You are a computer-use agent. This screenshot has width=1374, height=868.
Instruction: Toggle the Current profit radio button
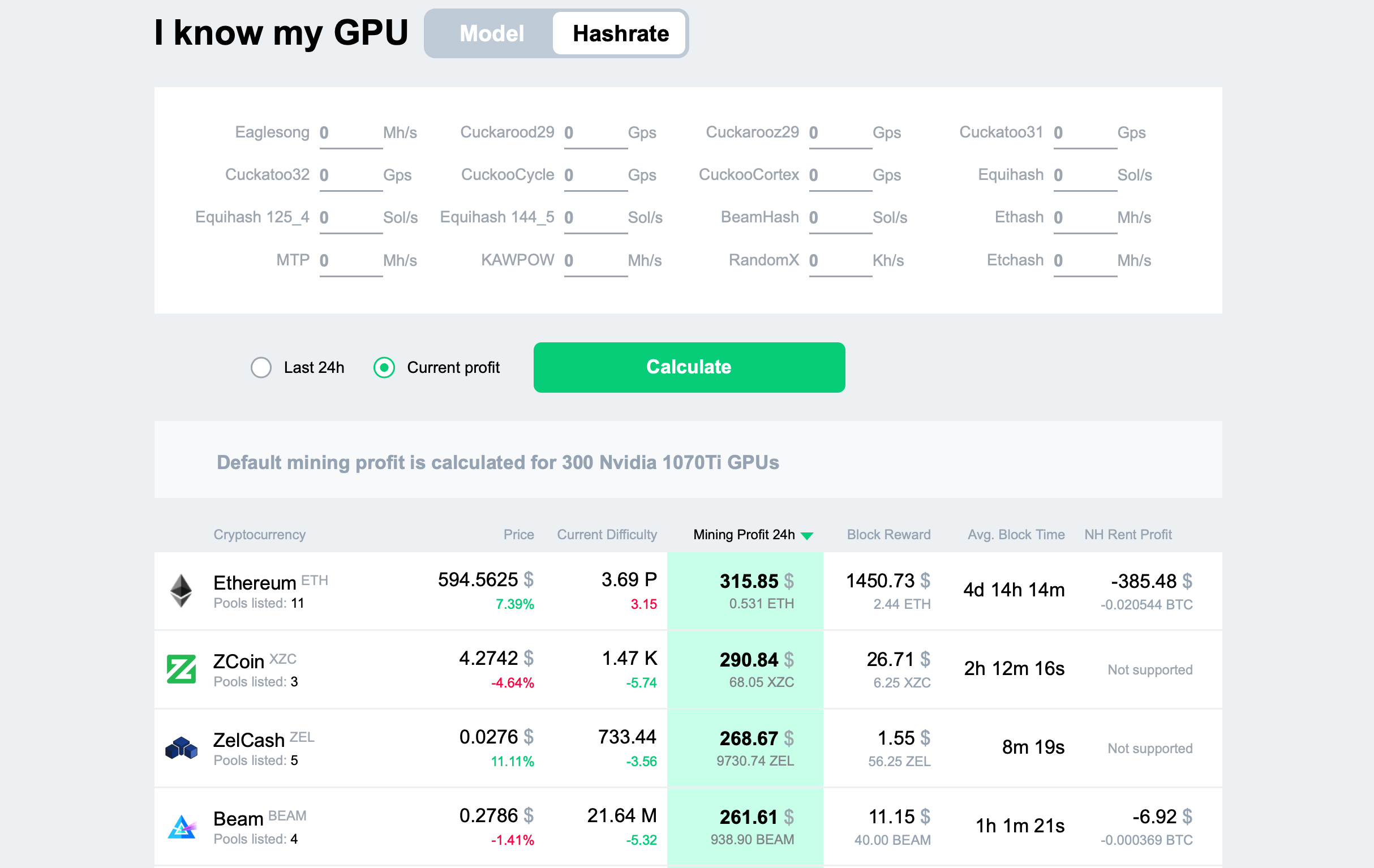[x=384, y=368]
